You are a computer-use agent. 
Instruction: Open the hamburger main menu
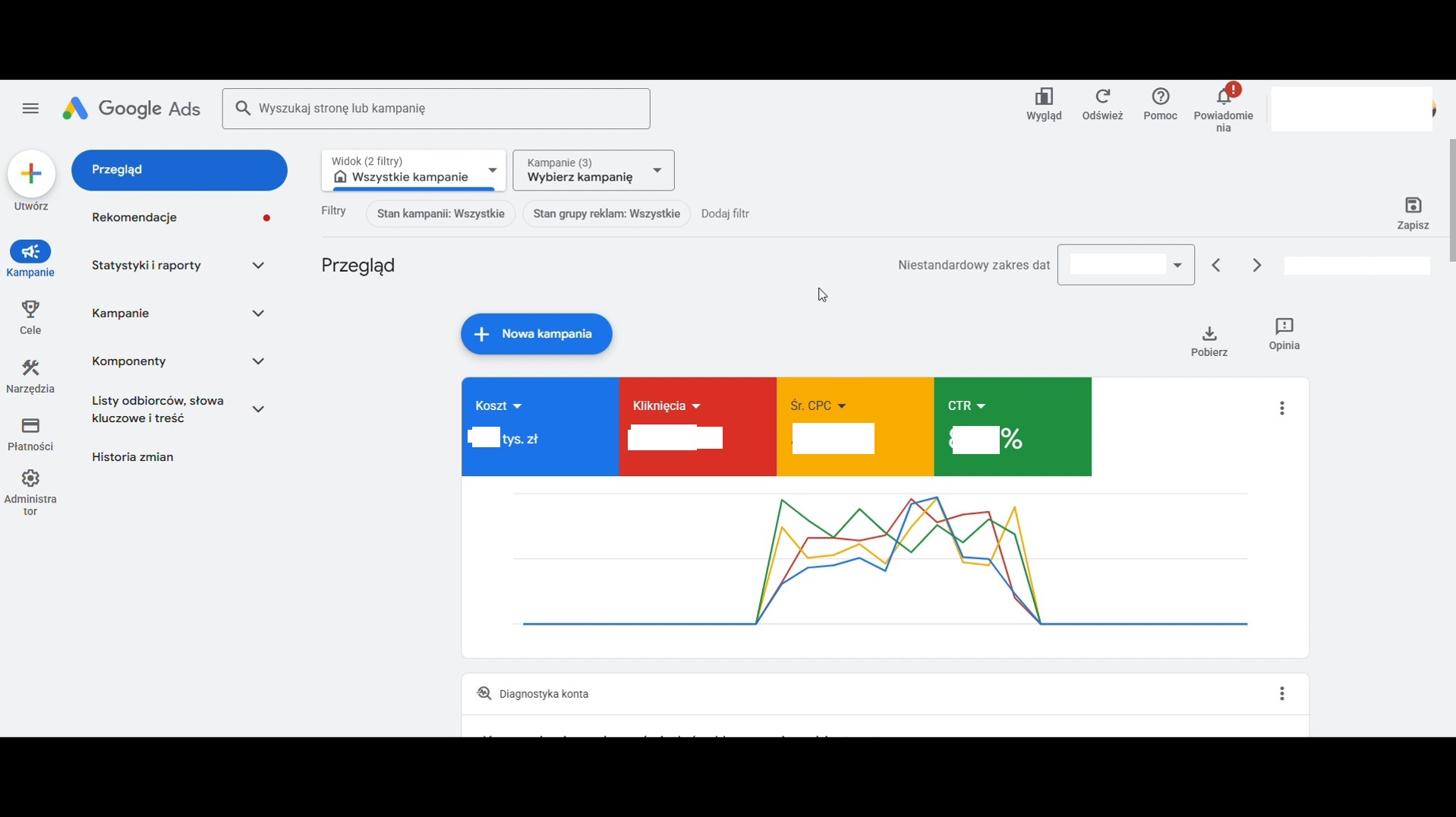coord(30,109)
